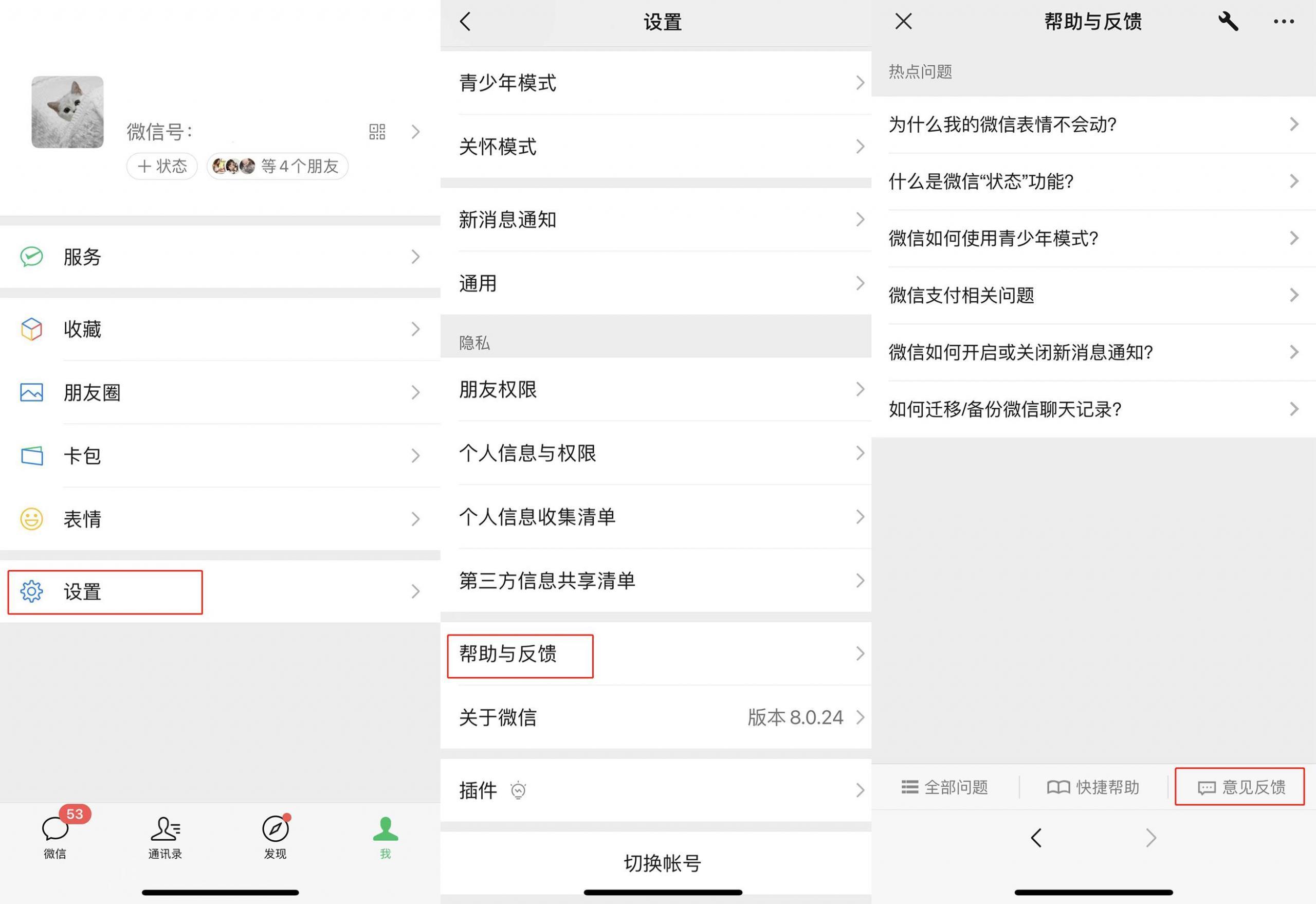
Task: Open the 收藏 favorites cube icon
Action: coord(32,329)
